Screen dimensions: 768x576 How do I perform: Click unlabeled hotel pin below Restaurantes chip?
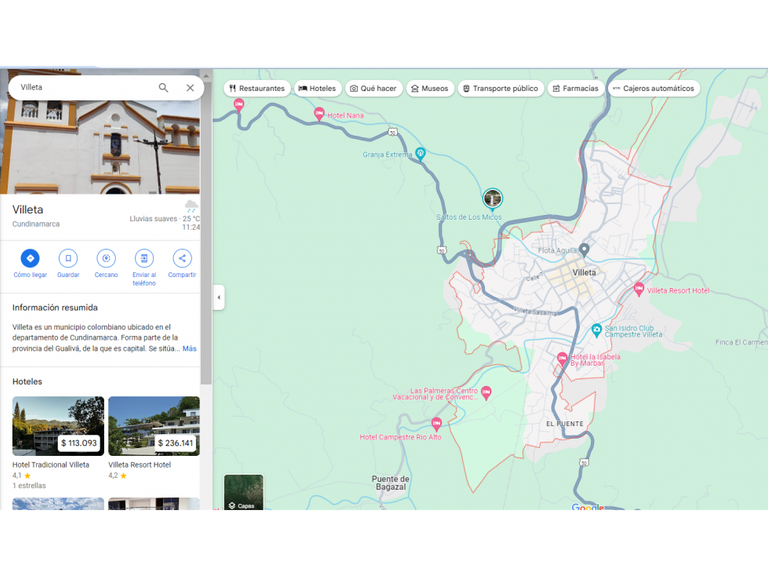click(x=239, y=104)
